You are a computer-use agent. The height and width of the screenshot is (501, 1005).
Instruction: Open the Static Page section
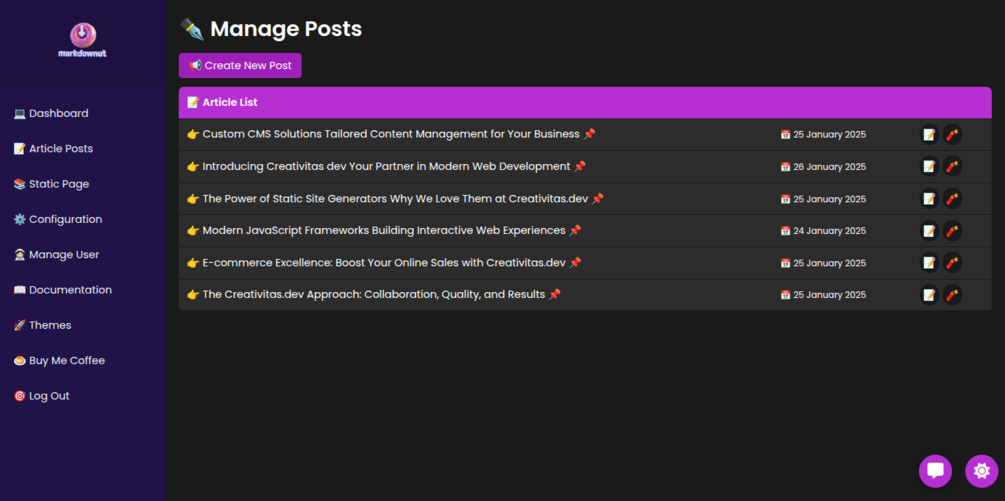click(58, 184)
